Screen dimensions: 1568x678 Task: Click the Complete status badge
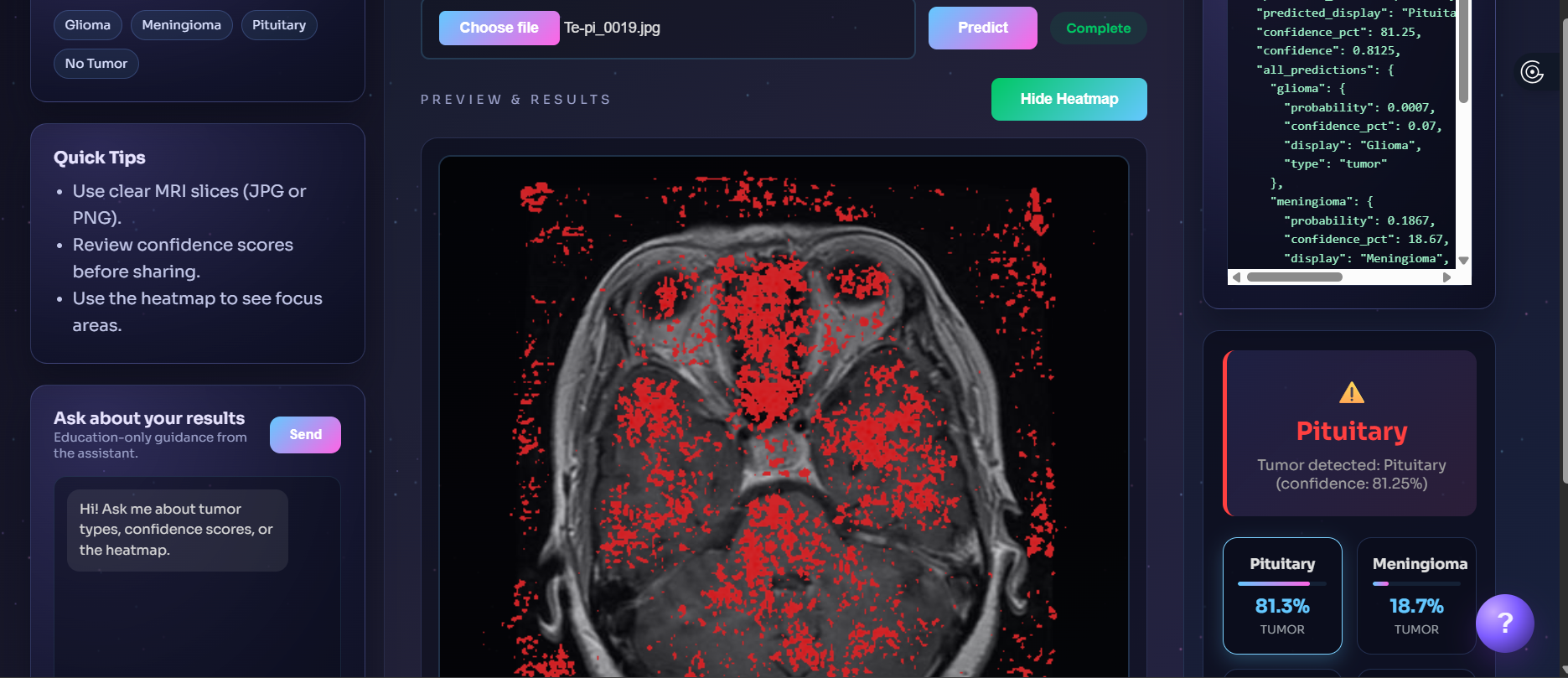click(1099, 28)
